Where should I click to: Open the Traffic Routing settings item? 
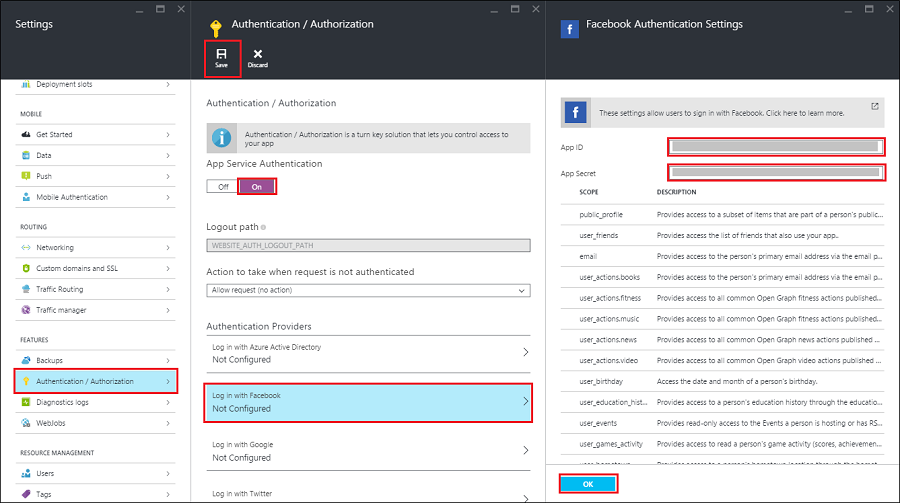[96, 289]
